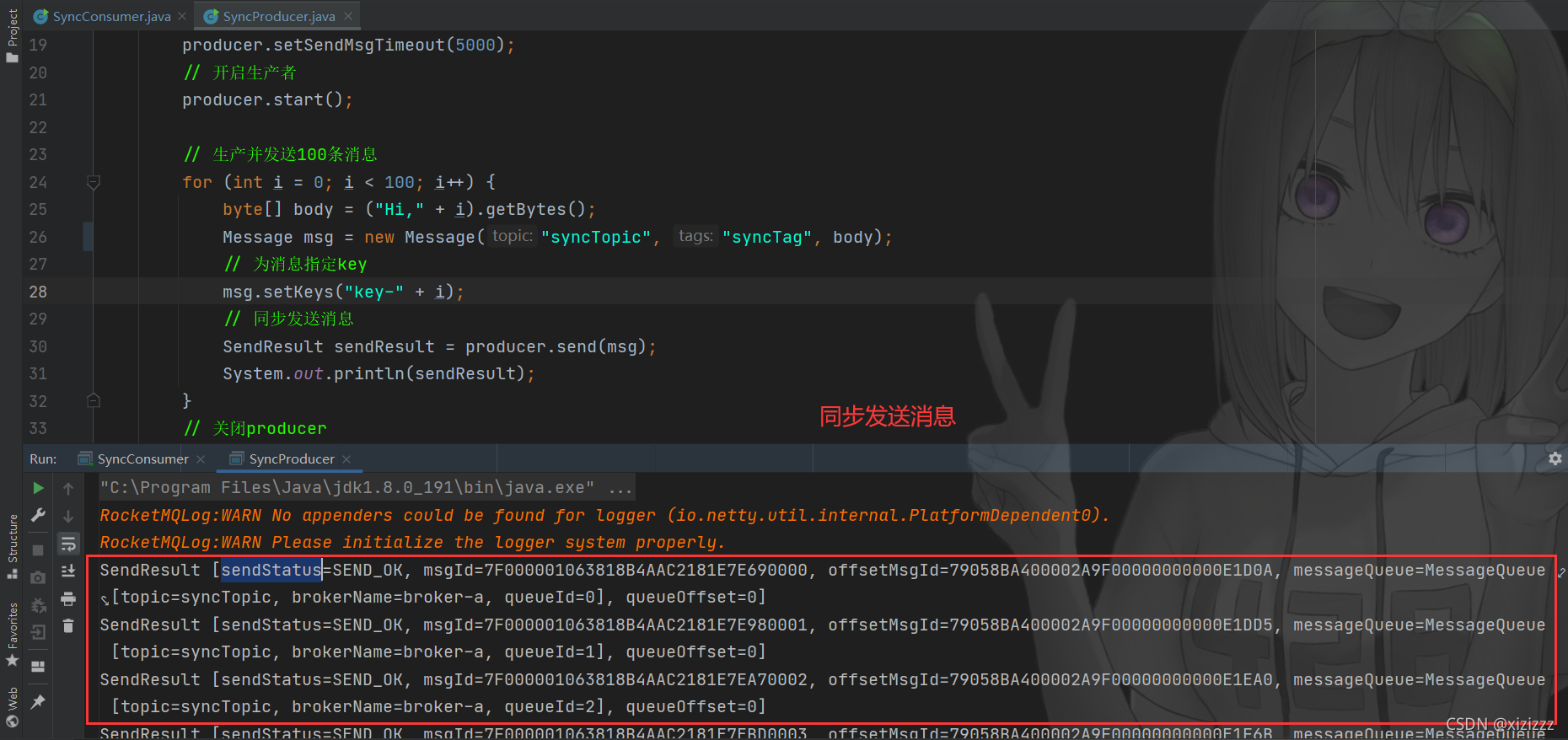The width and height of the screenshot is (1568, 740).
Task: Toggle soft-wrap for console output
Action: pos(68,544)
